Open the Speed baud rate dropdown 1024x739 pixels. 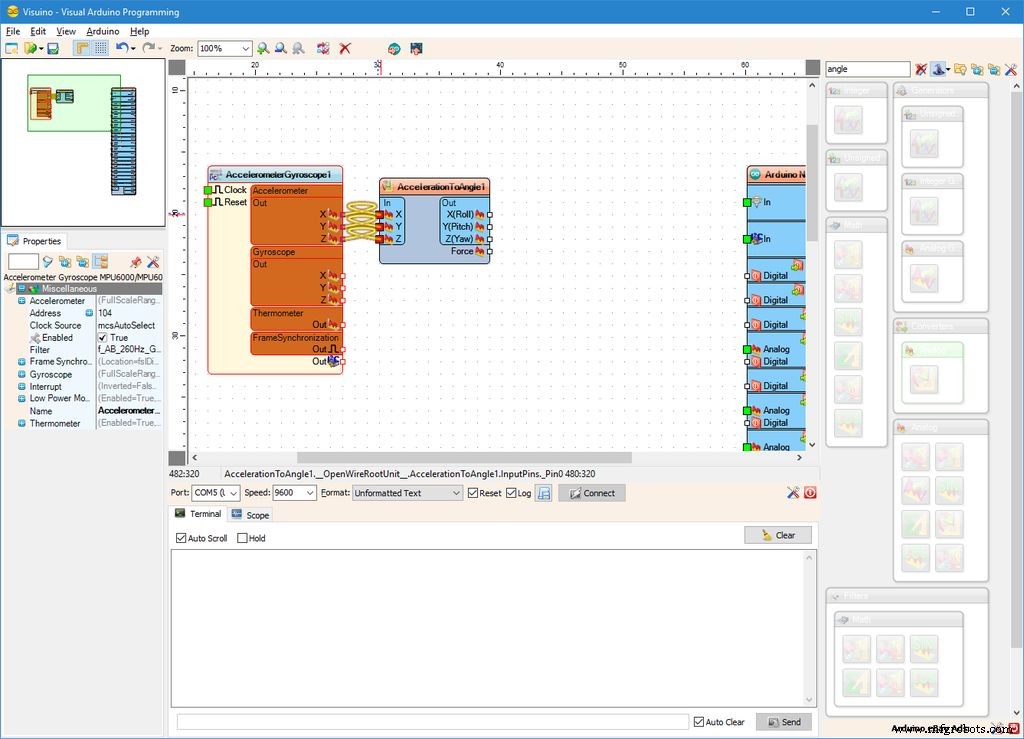tap(309, 493)
